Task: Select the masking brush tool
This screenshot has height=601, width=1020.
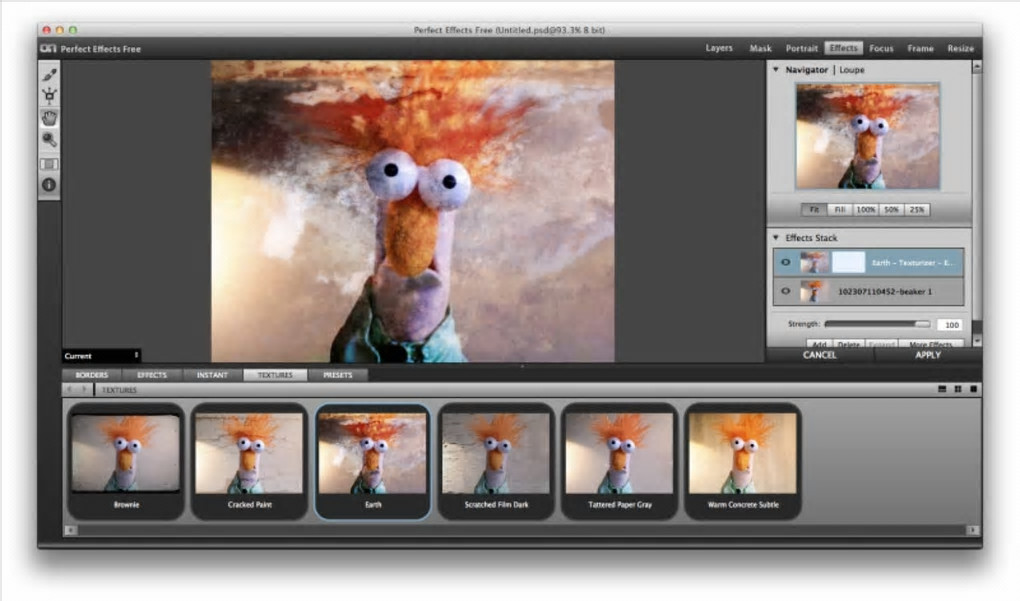Action: (x=49, y=75)
